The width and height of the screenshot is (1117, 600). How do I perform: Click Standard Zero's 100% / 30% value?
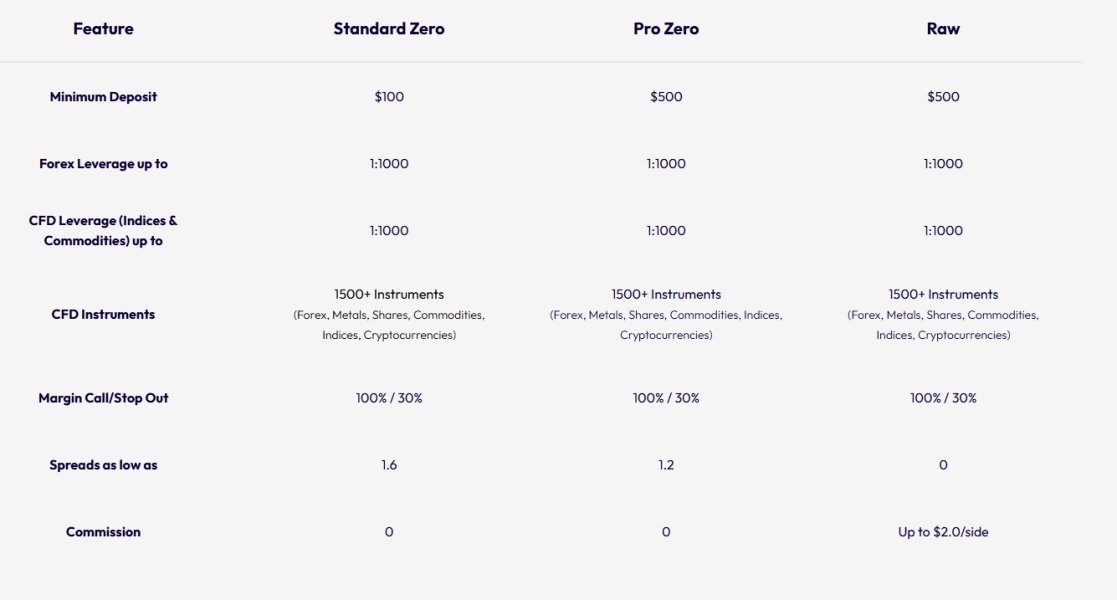(389, 398)
